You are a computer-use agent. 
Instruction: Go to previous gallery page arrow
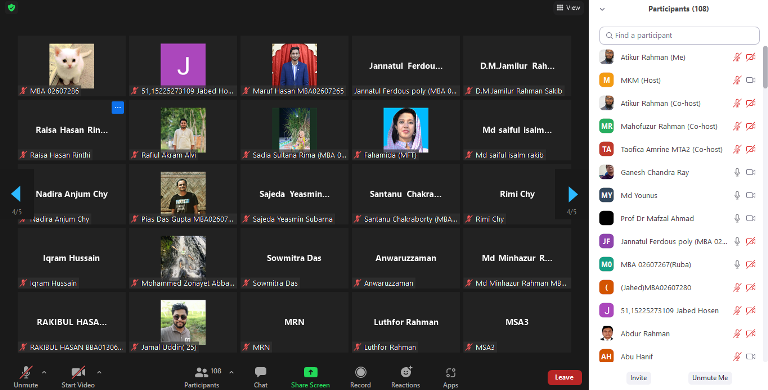click(x=16, y=195)
